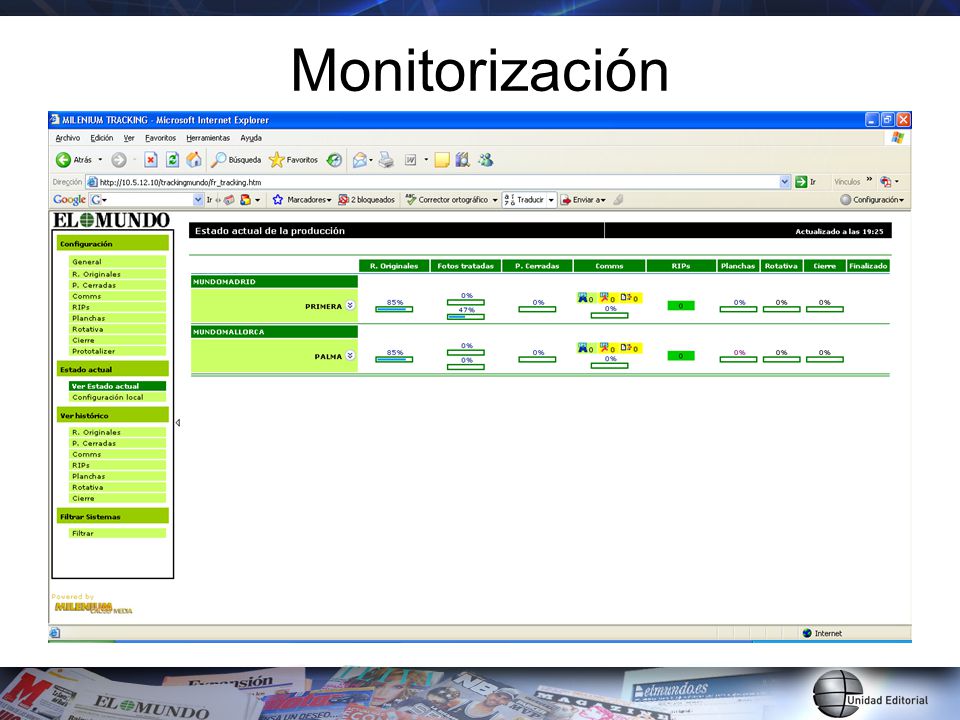Click the Stop loading icon

point(151,160)
